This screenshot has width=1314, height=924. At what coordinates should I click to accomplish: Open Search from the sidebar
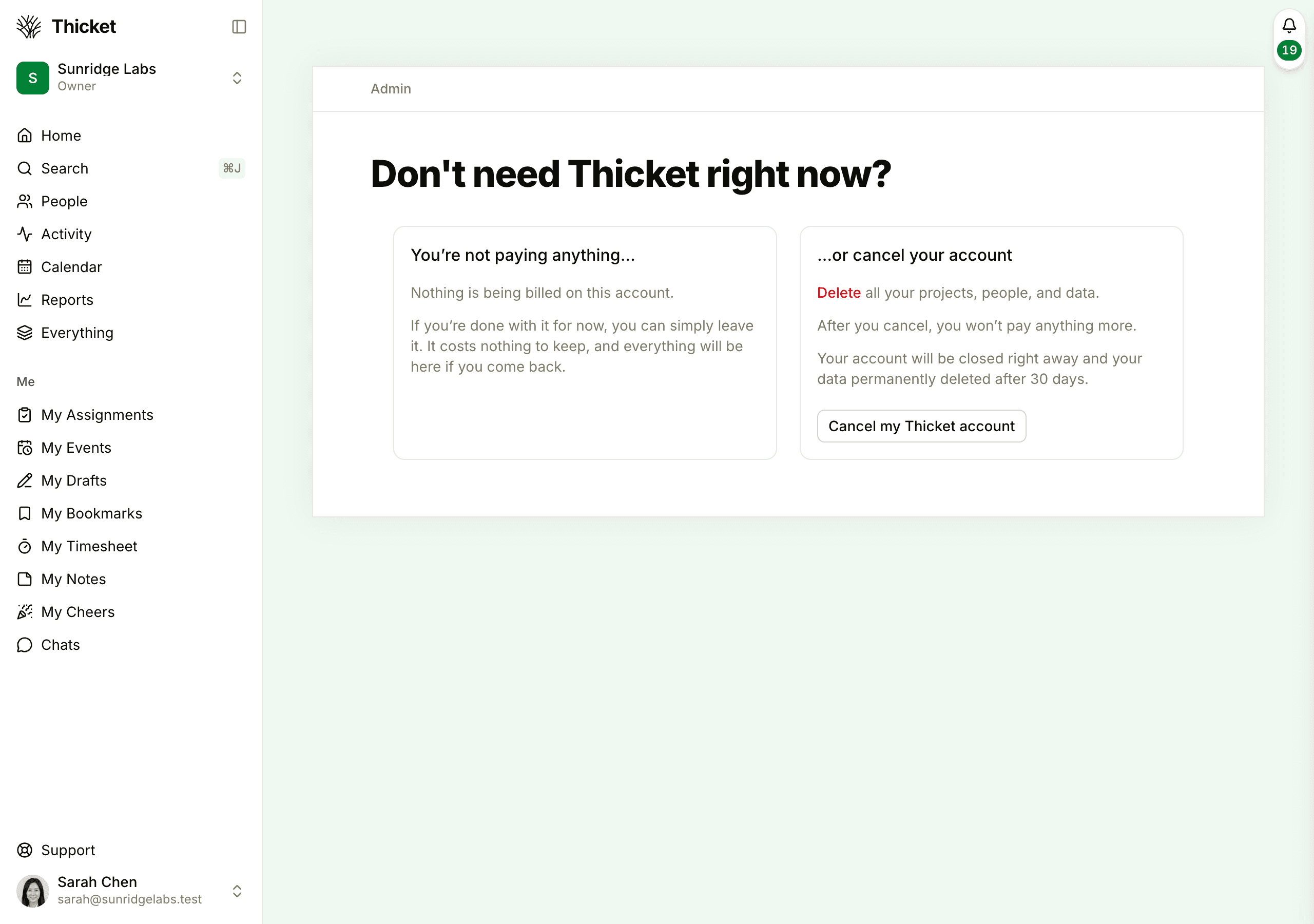tap(131, 168)
